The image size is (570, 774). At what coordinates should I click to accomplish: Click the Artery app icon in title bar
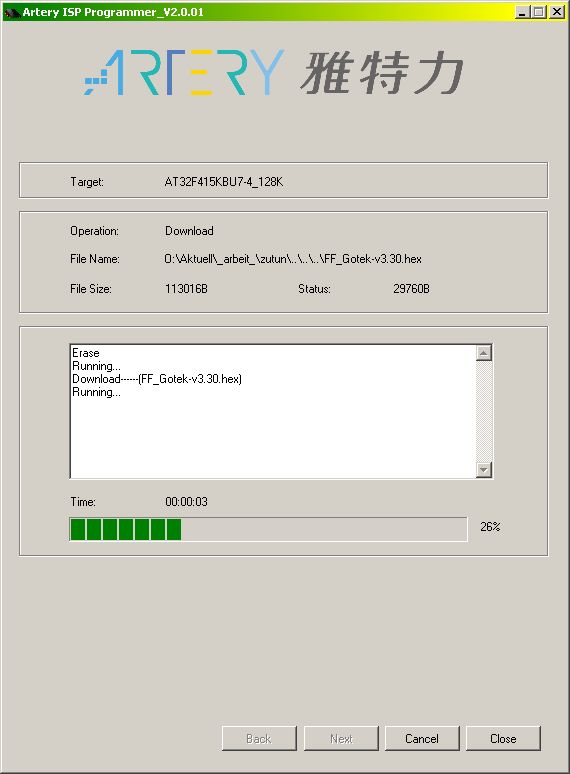(x=12, y=12)
